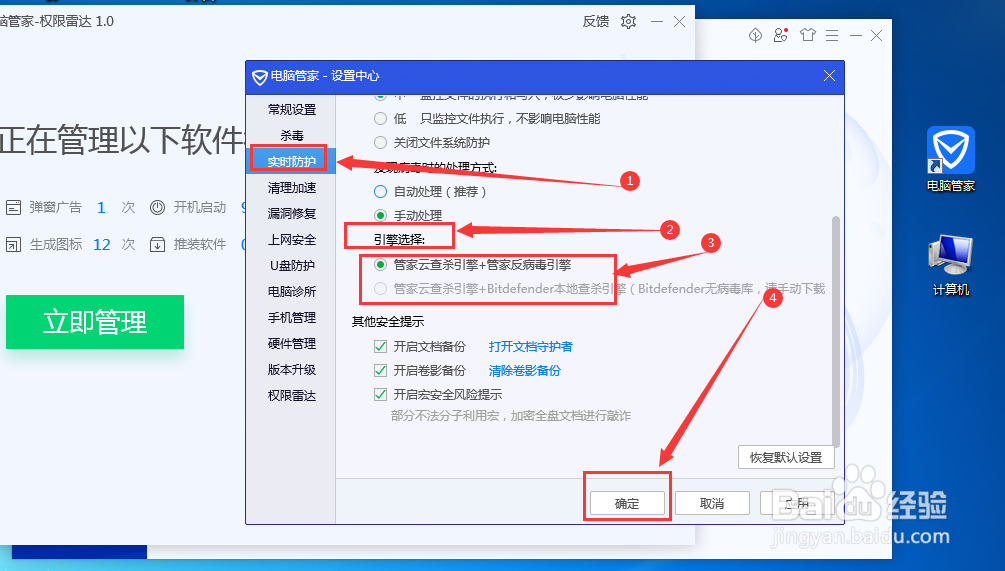Open the 计算机 desktop icon

click(x=951, y=265)
